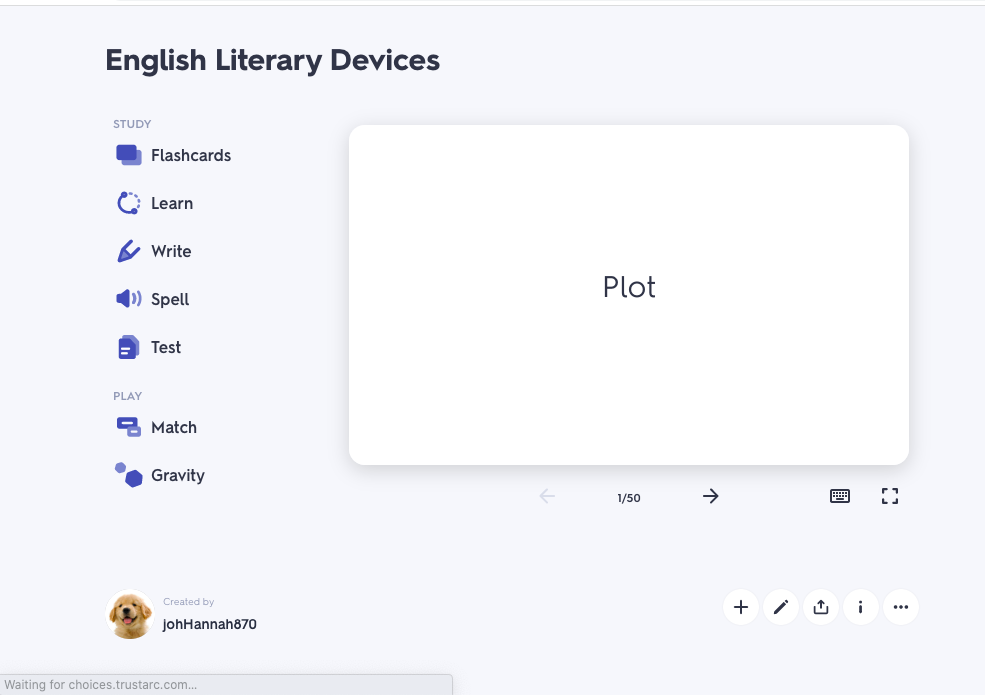
Task: Click the Spell speaker icon
Action: (x=129, y=299)
